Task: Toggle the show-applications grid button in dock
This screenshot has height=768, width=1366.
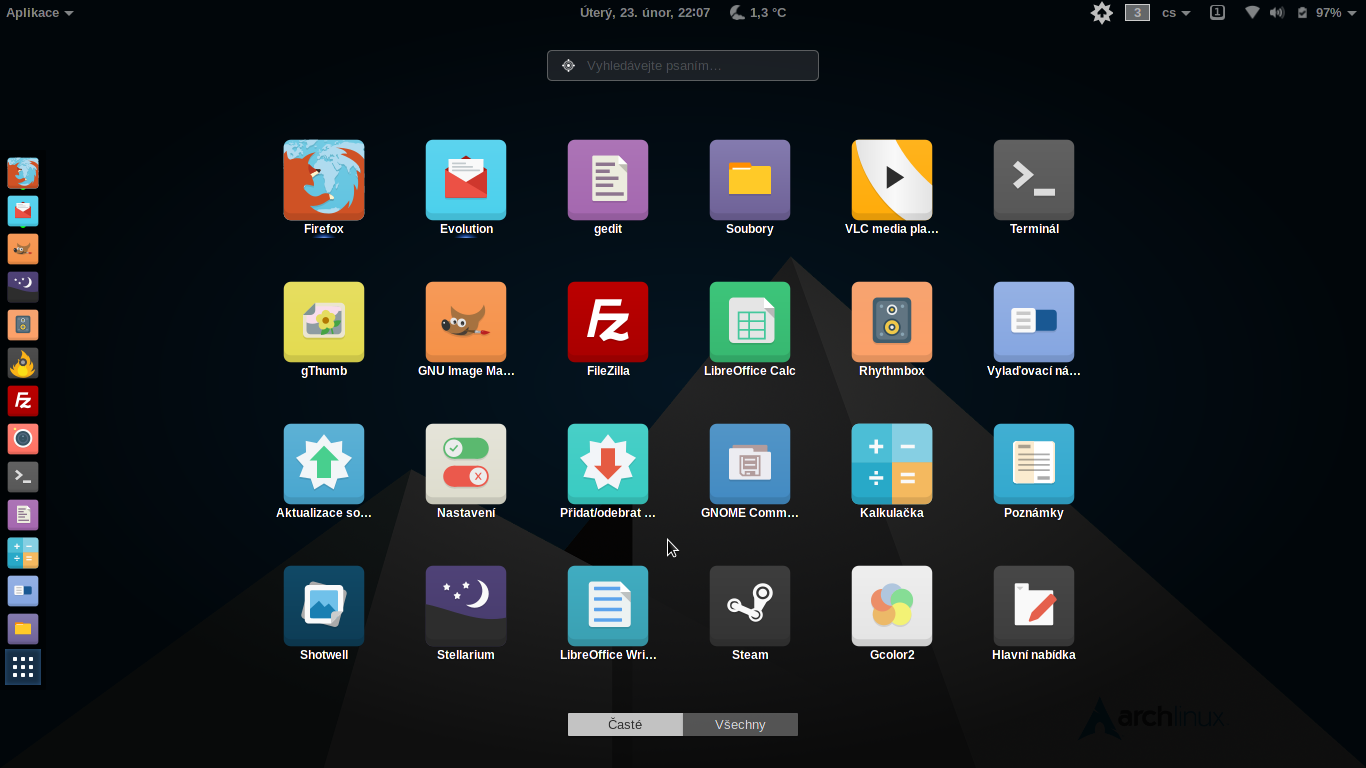Action: pos(23,667)
